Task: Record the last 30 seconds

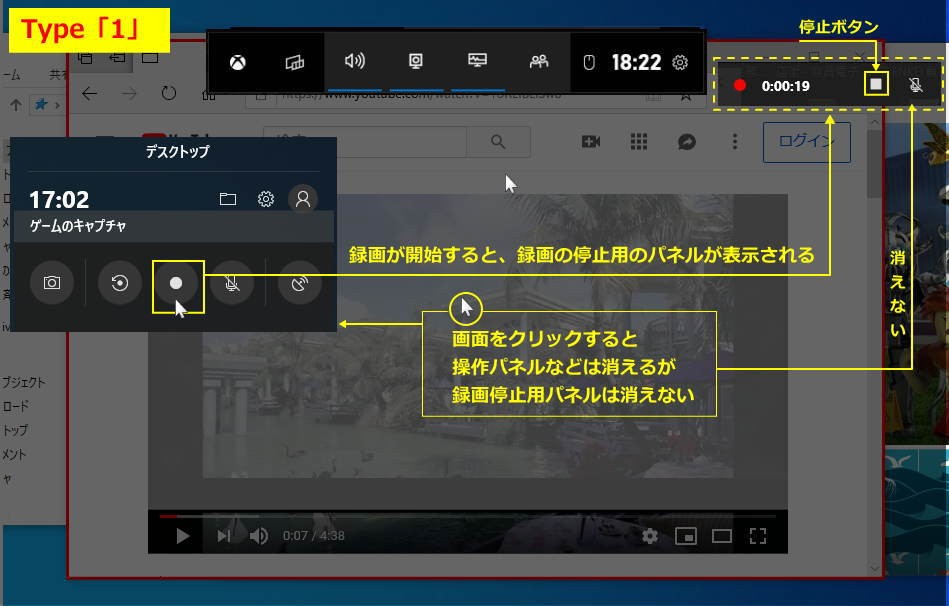Action: pos(120,283)
